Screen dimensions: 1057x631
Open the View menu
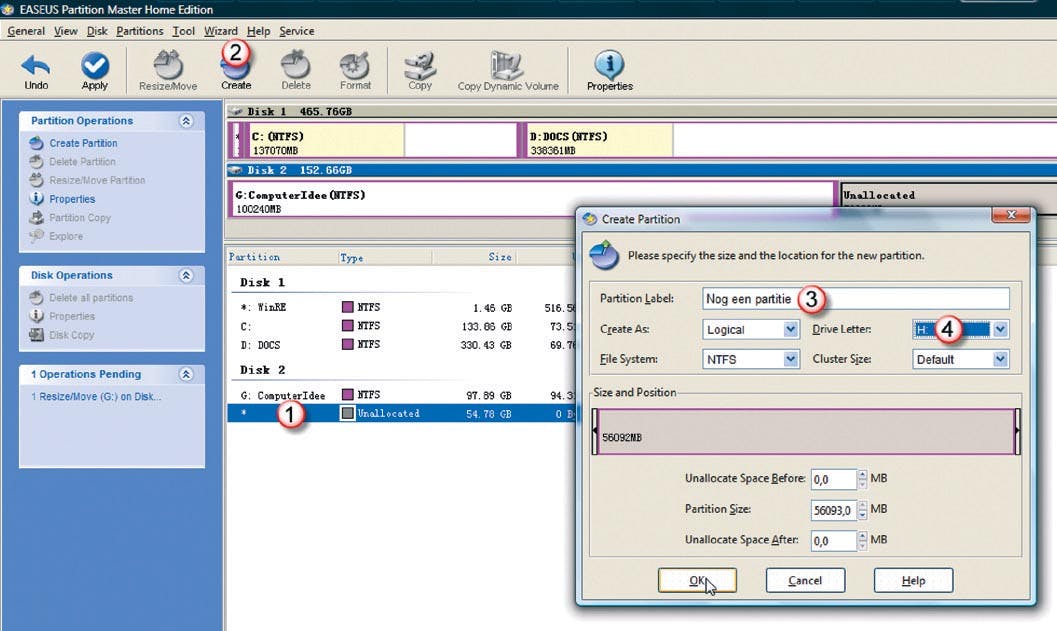point(65,31)
